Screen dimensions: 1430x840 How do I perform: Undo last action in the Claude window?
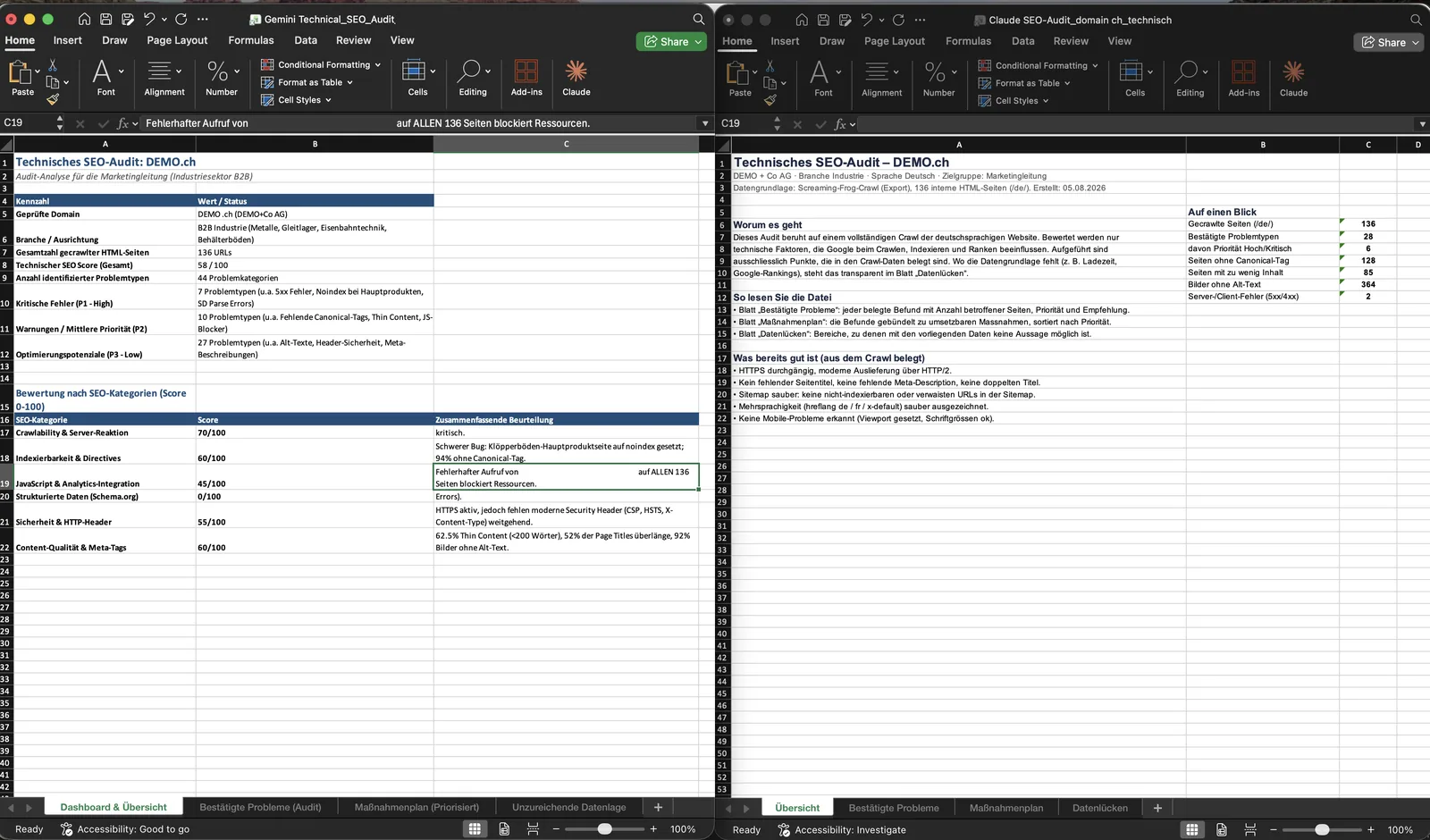click(x=867, y=20)
